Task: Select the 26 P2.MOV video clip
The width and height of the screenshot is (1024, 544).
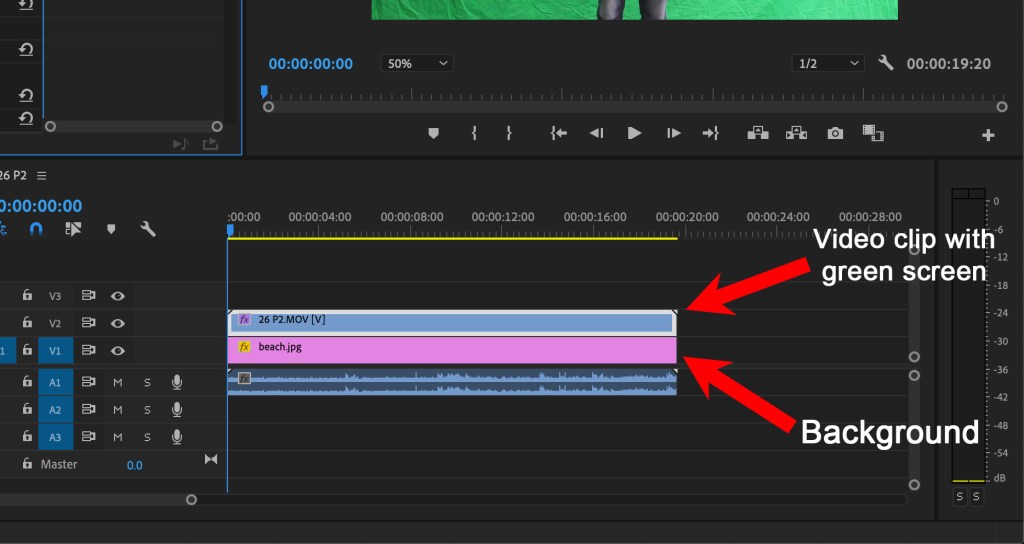Action: (x=452, y=323)
